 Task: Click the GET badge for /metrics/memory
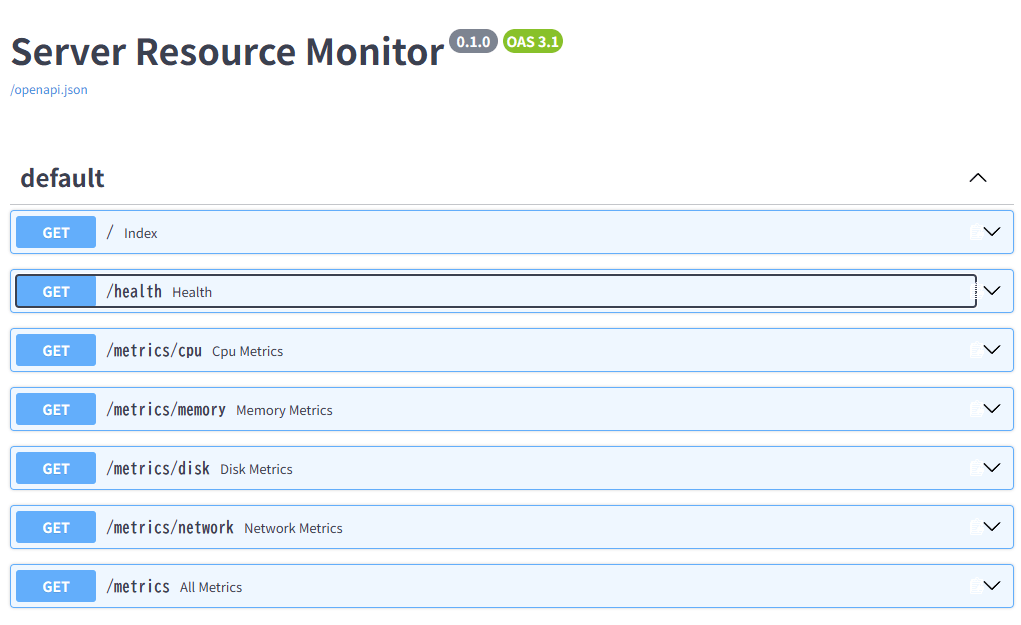[x=56, y=410]
